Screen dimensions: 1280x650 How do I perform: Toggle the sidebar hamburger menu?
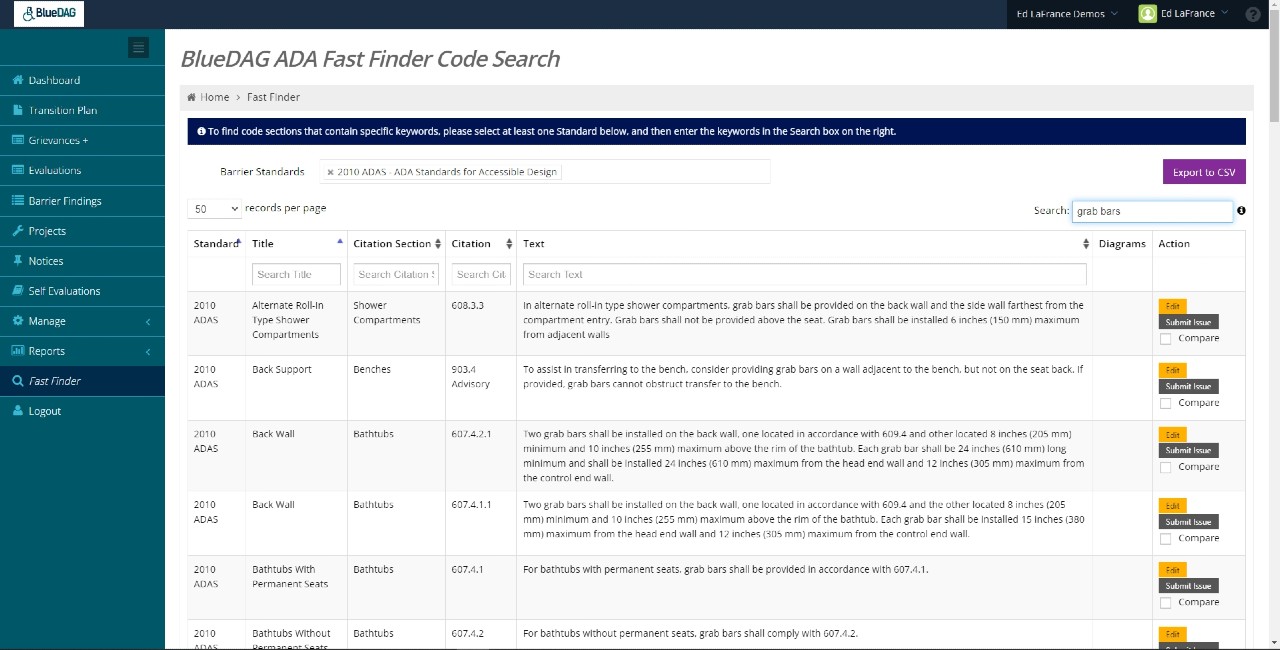(138, 47)
